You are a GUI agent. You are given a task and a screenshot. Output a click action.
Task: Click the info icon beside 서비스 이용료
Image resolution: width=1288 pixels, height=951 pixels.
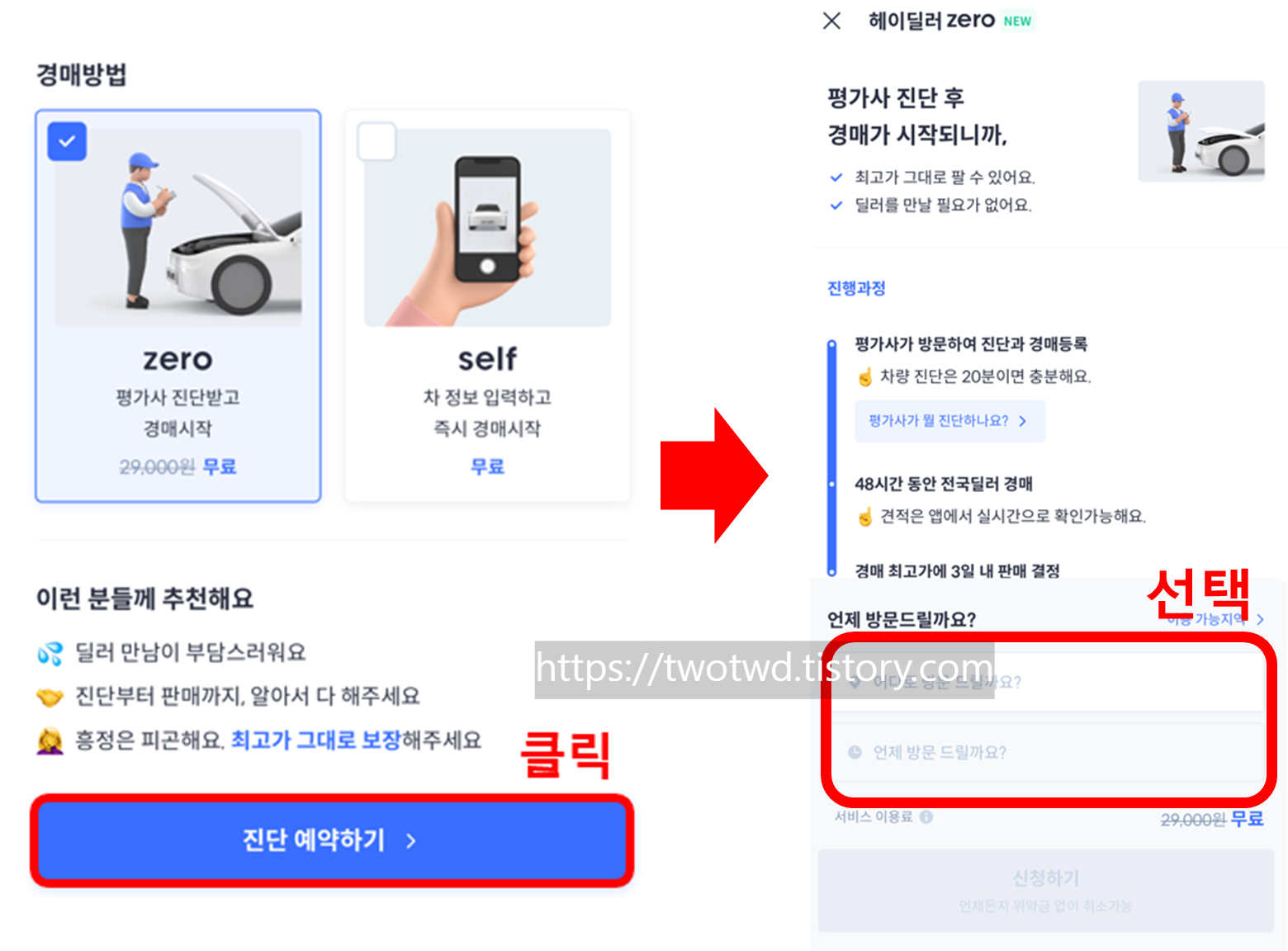(926, 816)
